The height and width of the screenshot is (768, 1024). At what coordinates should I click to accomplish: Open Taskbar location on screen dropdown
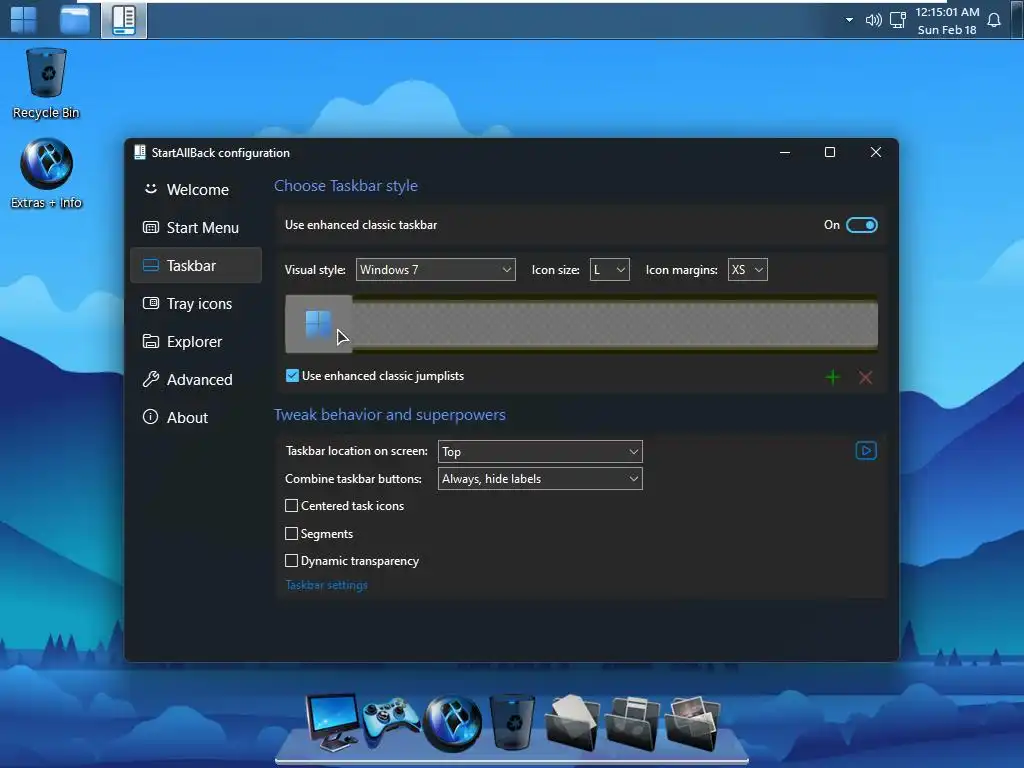(x=540, y=451)
